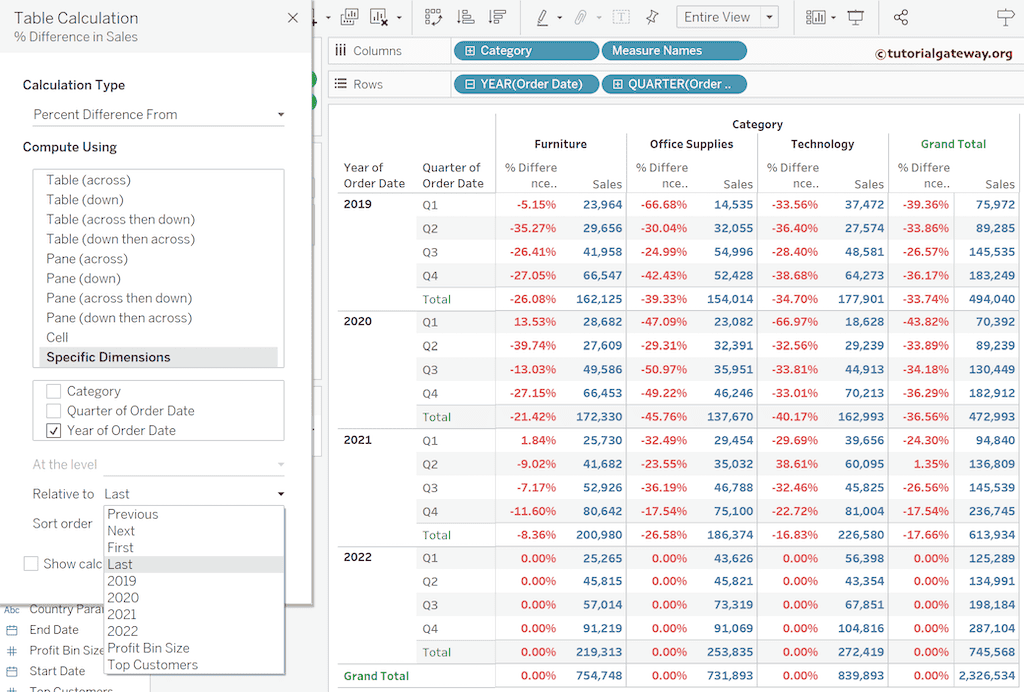Close the Table Calculation dialog
Image resolution: width=1024 pixels, height=692 pixels.
click(292, 18)
